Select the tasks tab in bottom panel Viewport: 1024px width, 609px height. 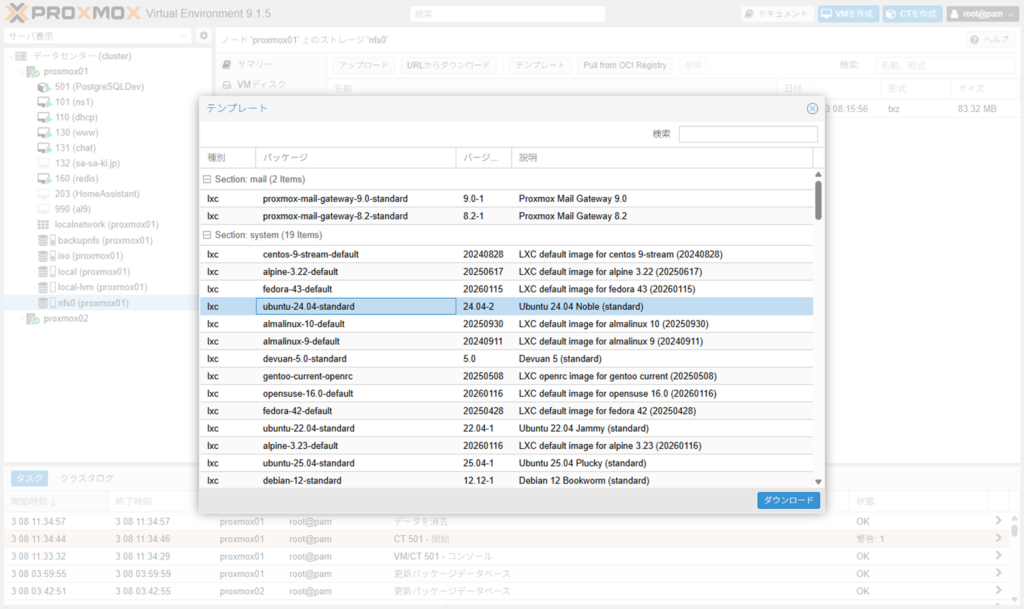(x=29, y=479)
